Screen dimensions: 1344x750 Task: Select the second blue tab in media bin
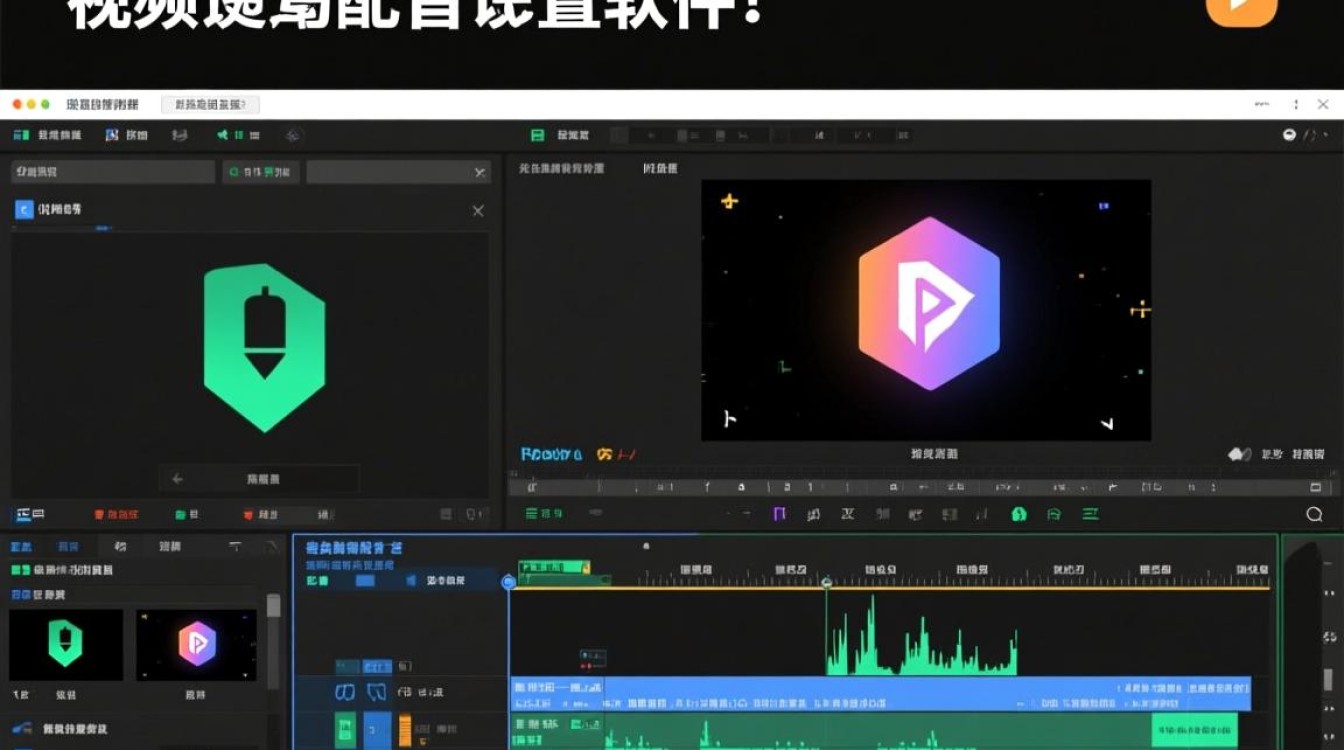(x=68, y=547)
